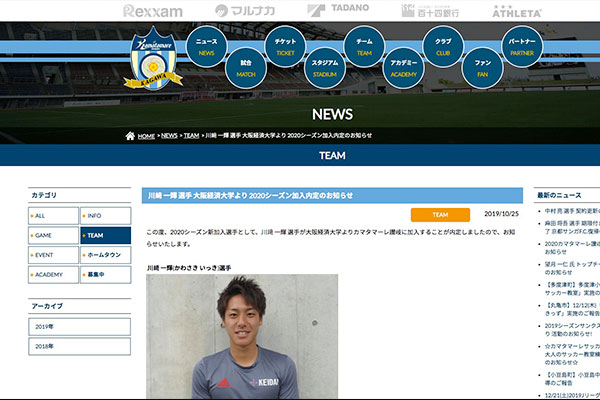600x400 pixels.
Task: Select the ホームタウン category filter
Action: pyautogui.click(x=105, y=255)
